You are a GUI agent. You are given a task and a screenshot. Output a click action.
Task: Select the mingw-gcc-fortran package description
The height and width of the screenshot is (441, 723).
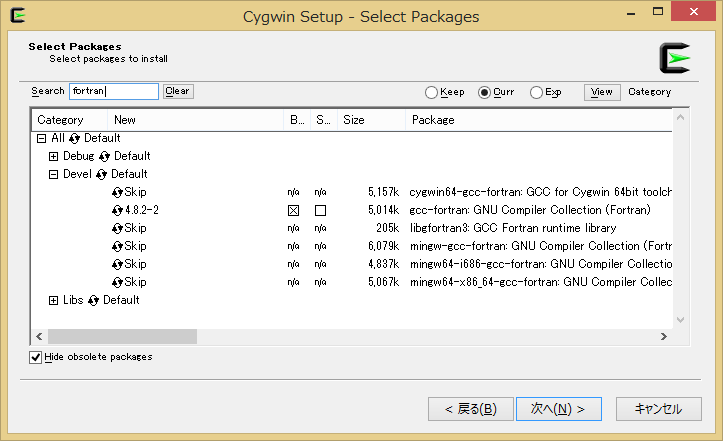tap(540, 246)
